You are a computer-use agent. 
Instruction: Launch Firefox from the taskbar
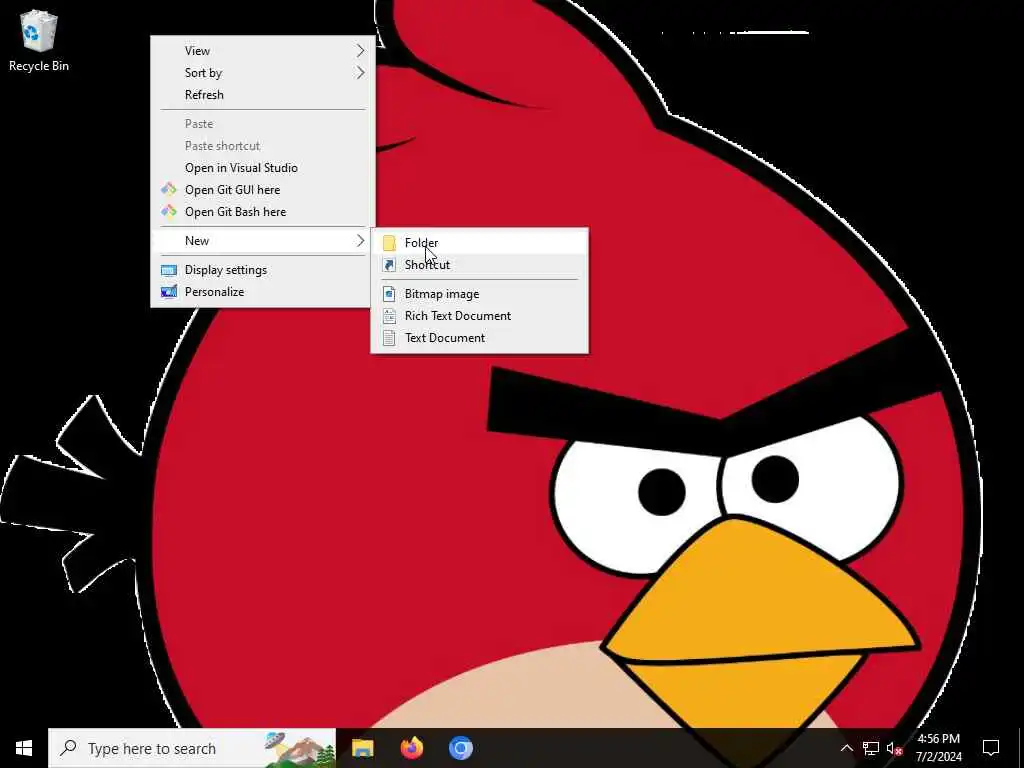tap(411, 748)
